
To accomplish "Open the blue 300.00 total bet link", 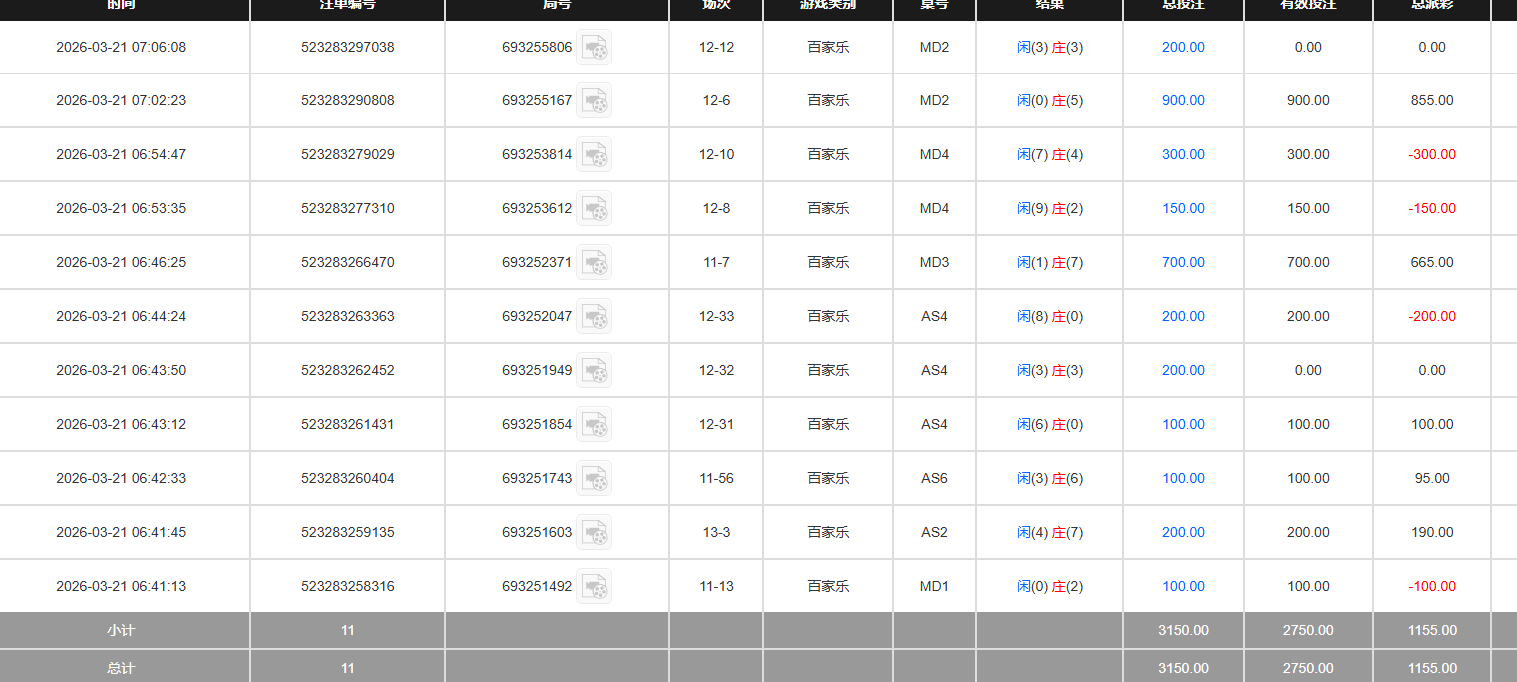I will point(1183,155).
